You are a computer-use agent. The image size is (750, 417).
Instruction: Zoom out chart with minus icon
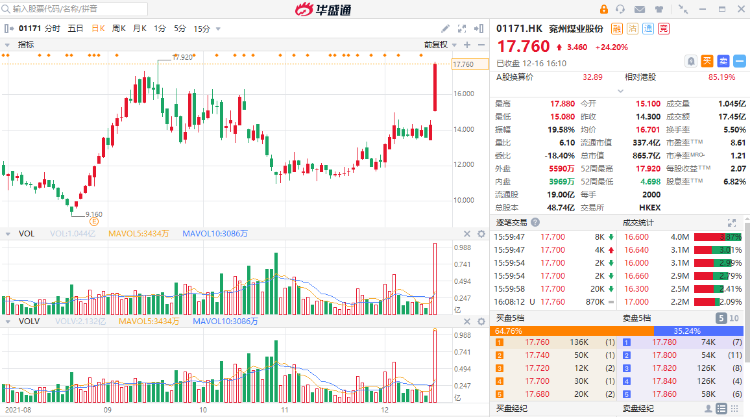point(481,44)
